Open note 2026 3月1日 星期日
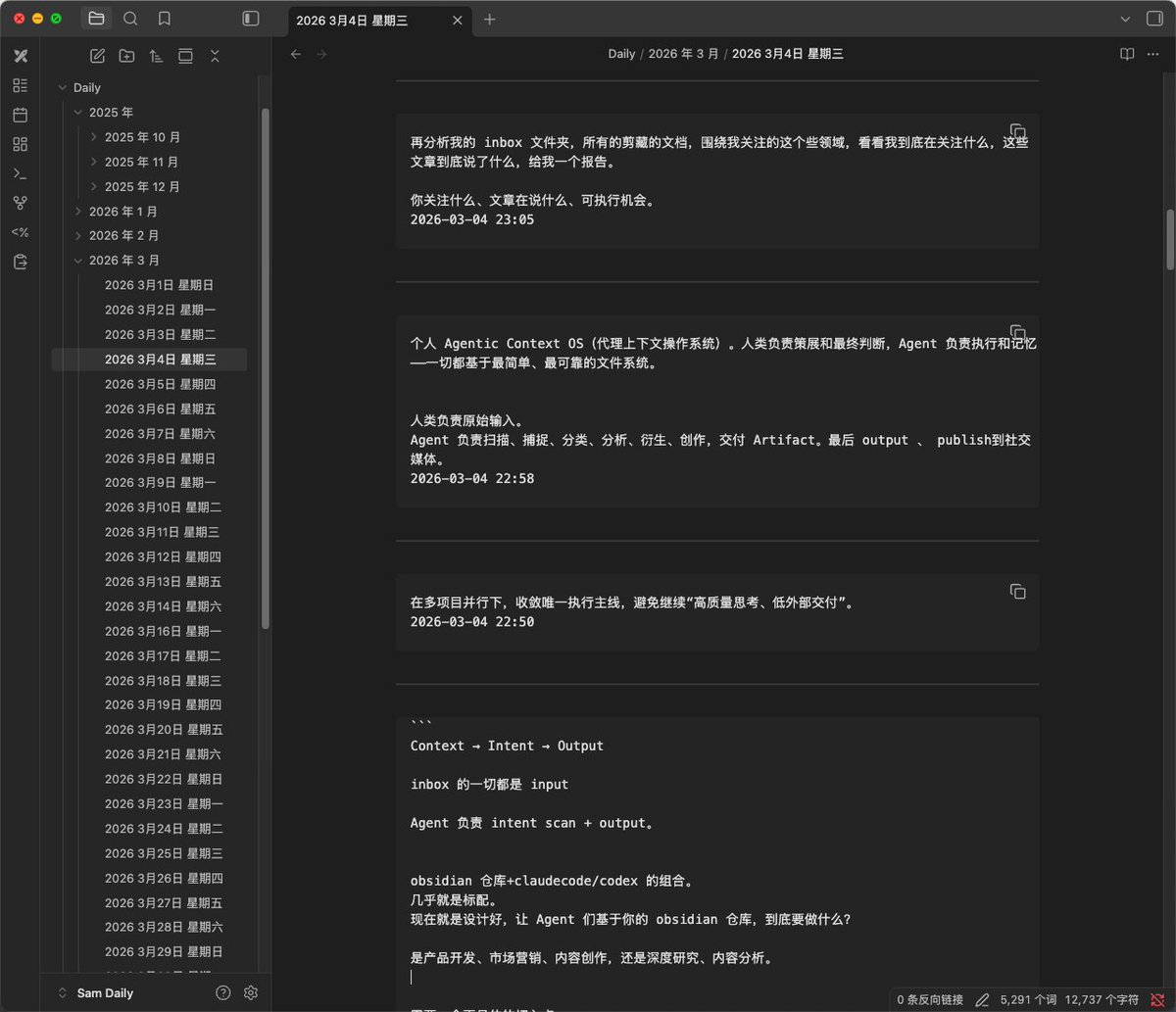Viewport: 1176px width, 1012px height. tap(160, 285)
